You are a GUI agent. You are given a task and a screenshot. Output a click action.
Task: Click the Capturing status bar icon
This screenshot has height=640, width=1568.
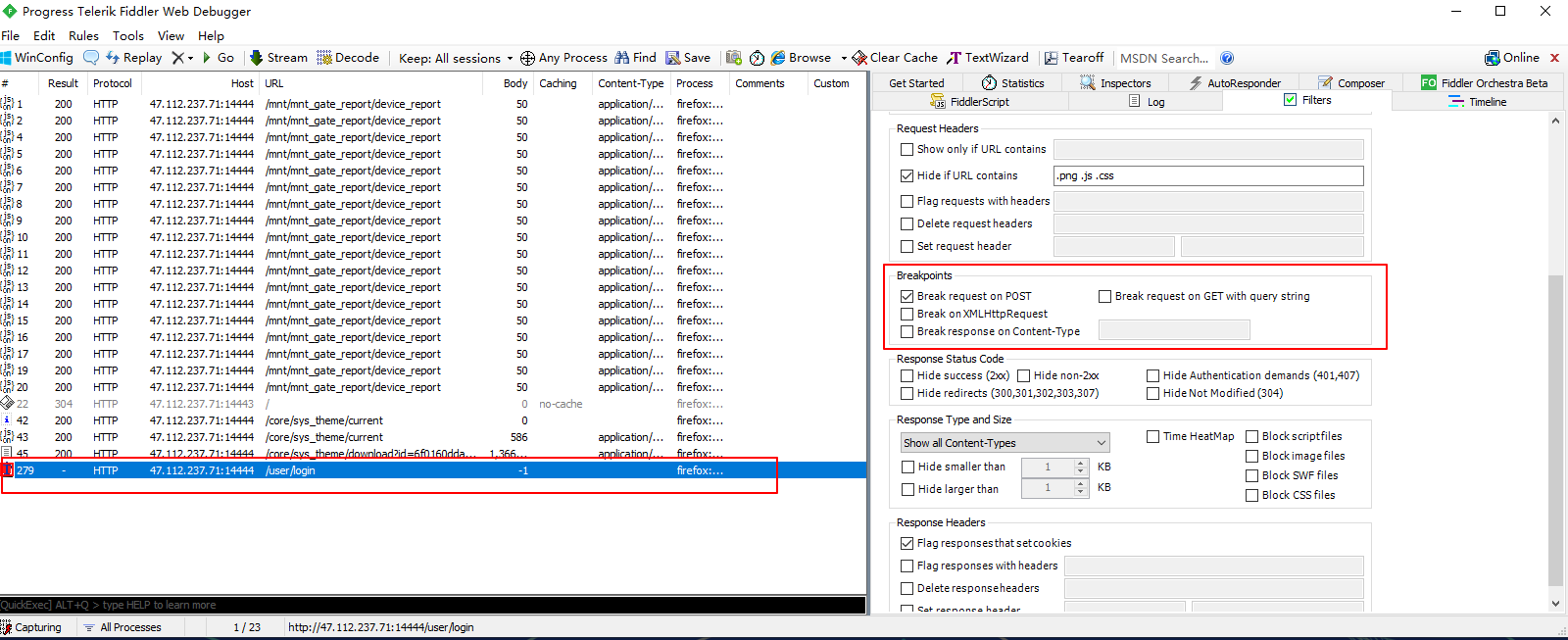[x=6, y=627]
